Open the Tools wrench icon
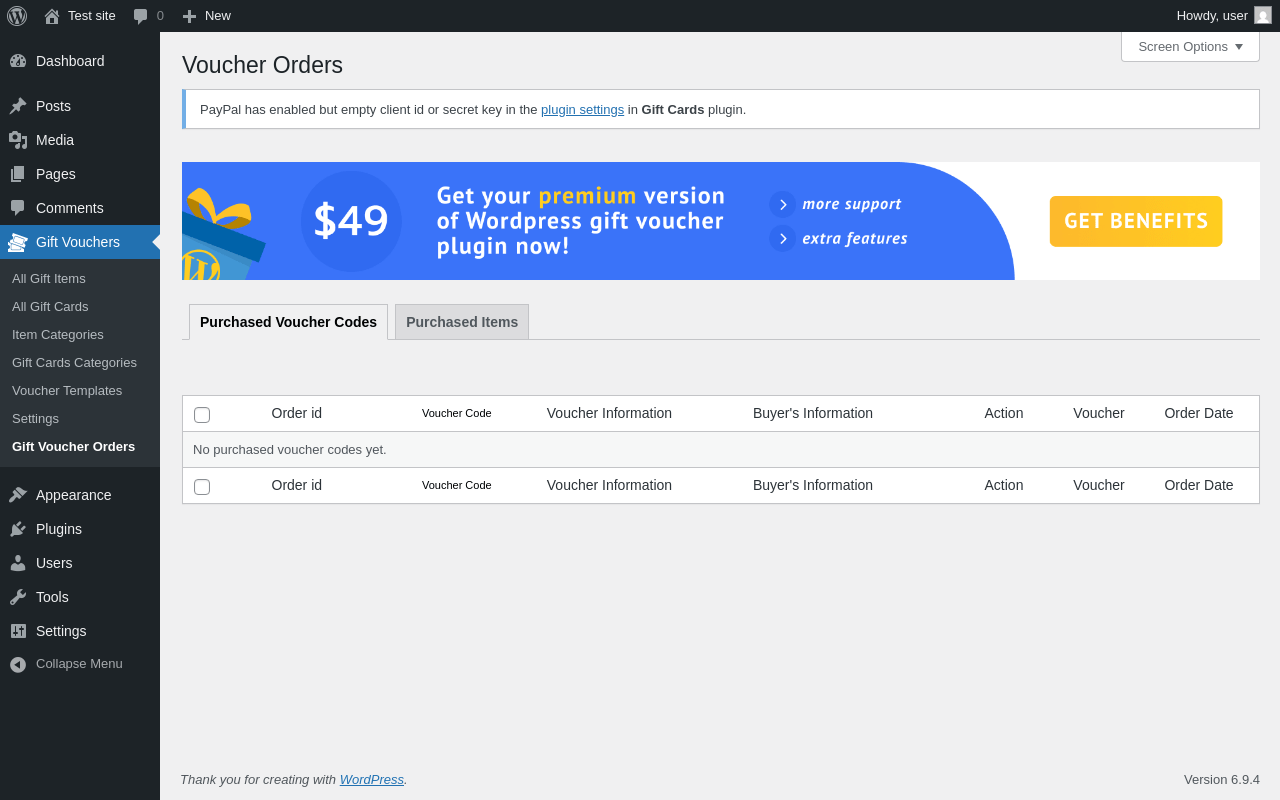 pos(18,597)
